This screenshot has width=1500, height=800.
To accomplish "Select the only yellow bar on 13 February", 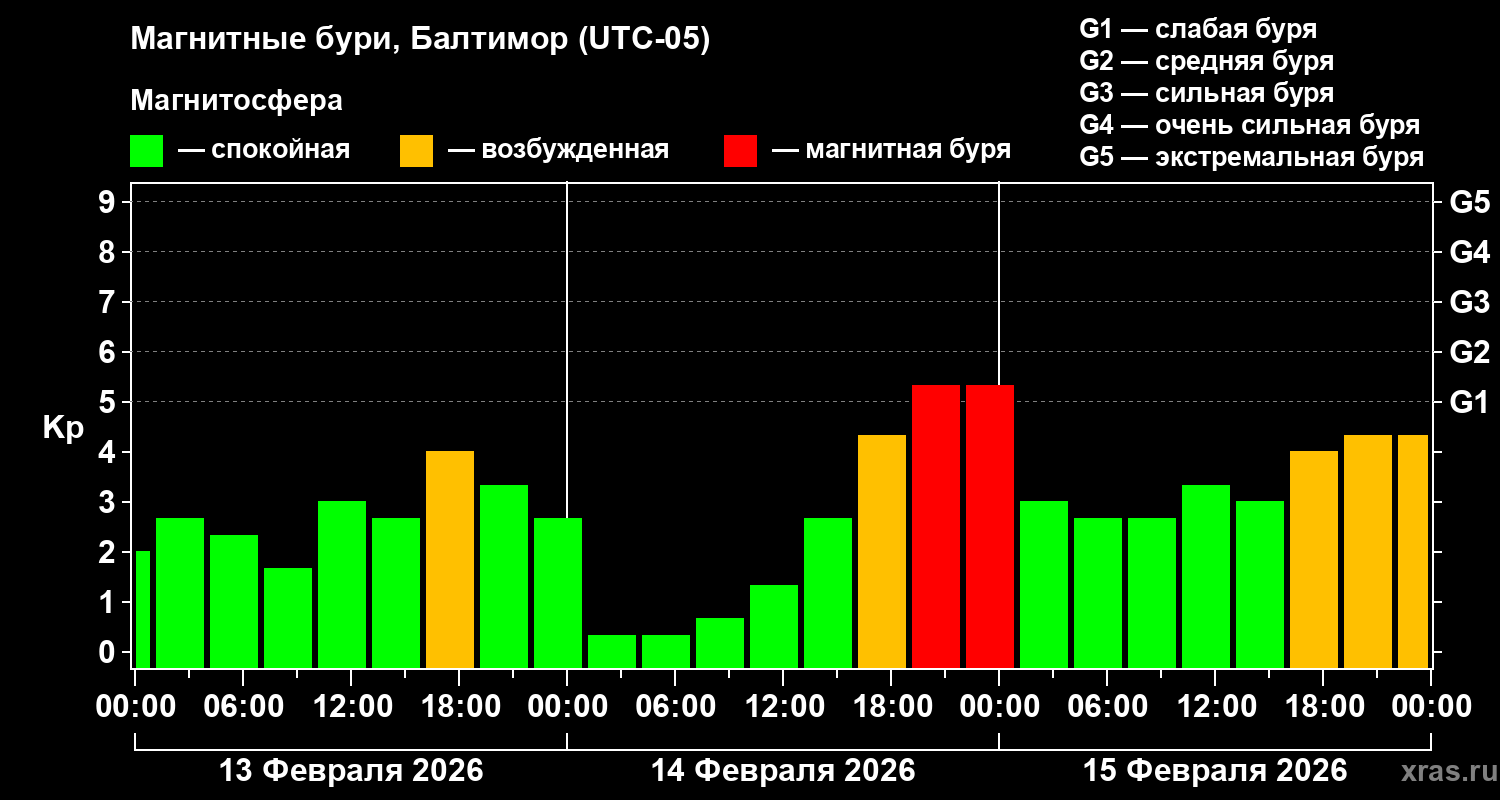I will click(x=450, y=560).
